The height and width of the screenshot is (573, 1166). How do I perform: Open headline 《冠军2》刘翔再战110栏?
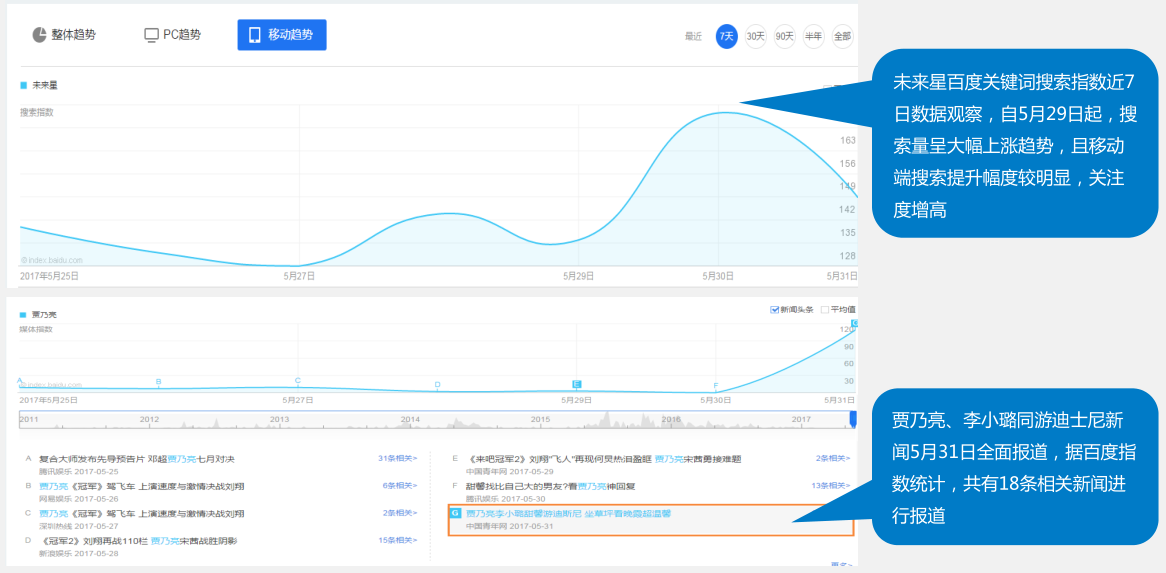[x=138, y=541]
